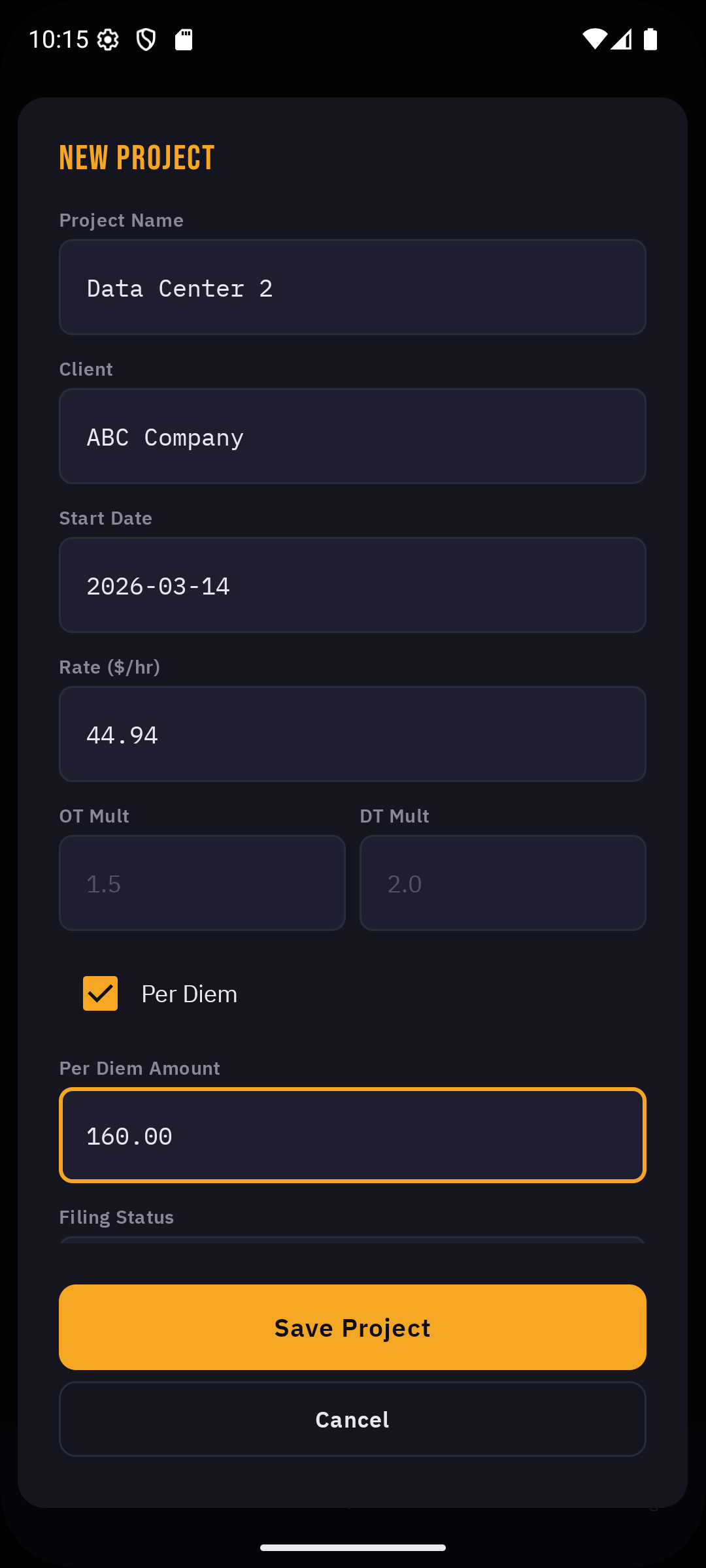Open the Settings gear in the status bar
The width and height of the screenshot is (706, 1568).
coord(109,40)
